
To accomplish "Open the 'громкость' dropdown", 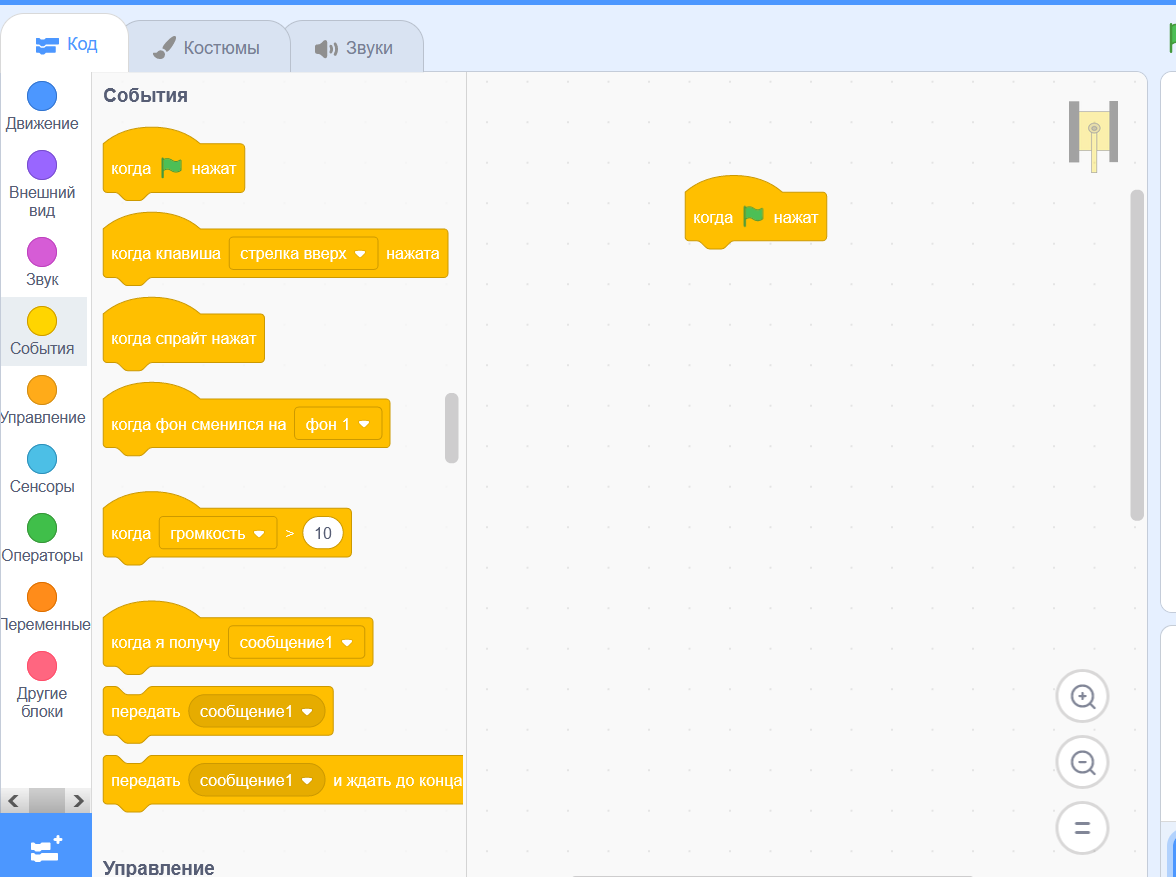I will point(218,533).
